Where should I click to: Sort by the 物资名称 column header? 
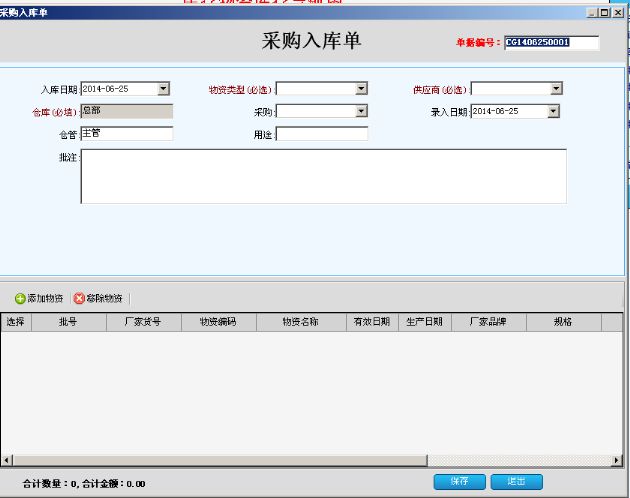pos(300,322)
